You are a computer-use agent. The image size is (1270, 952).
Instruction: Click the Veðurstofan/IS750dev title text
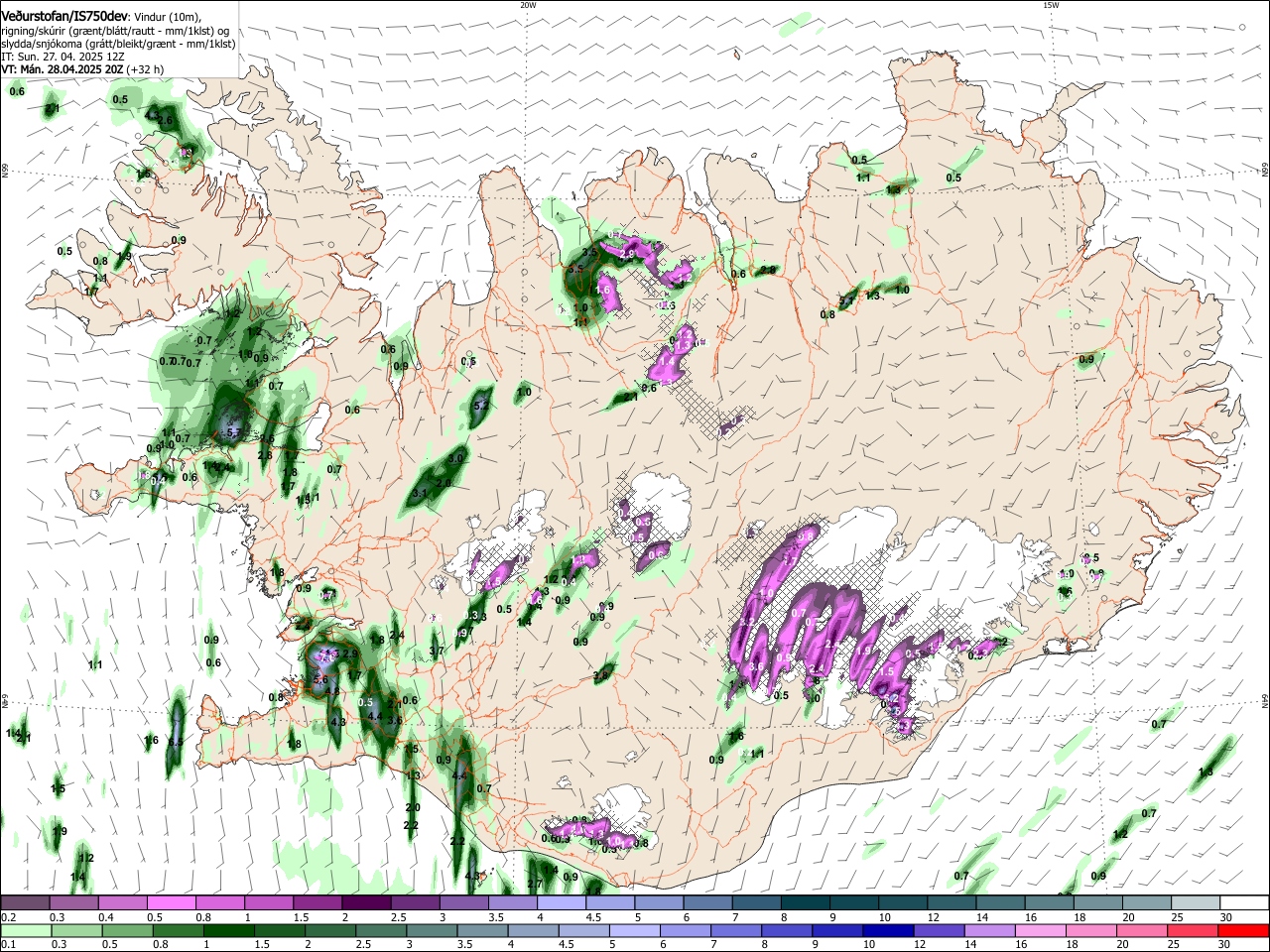tap(64, 16)
